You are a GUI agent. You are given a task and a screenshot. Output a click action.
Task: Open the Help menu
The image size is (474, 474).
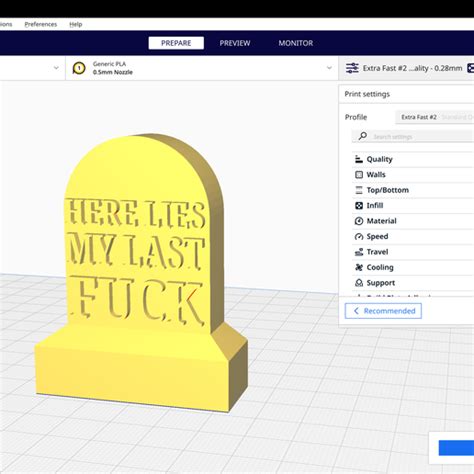coord(76,24)
